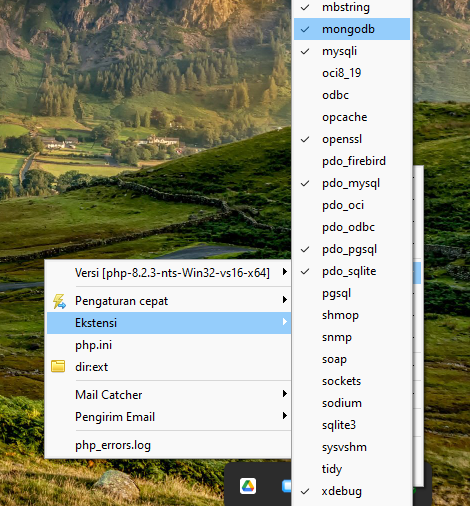This screenshot has height=506, width=470.
Task: Enable the sockets extension
Action: pyautogui.click(x=352, y=381)
